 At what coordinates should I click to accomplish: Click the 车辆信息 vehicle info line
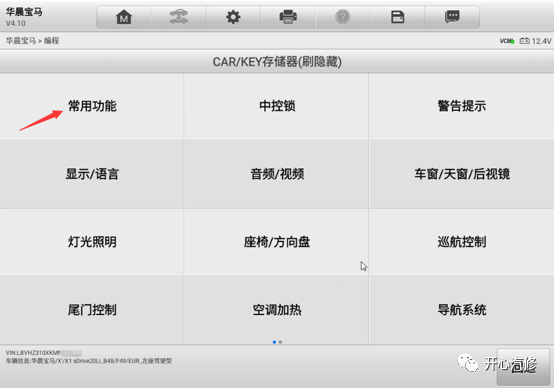coord(89,361)
